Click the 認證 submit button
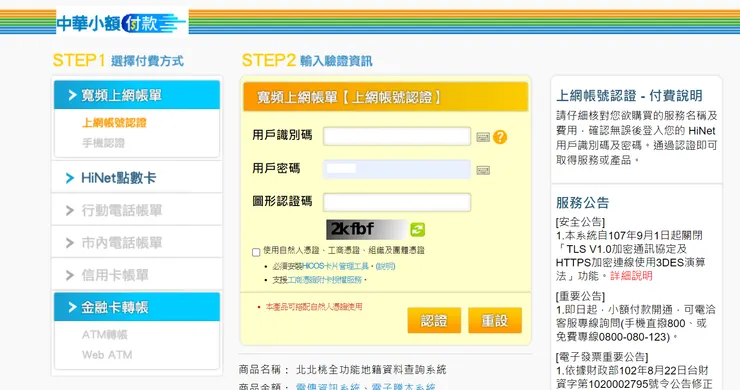Image resolution: width=740 pixels, height=390 pixels. coord(434,321)
